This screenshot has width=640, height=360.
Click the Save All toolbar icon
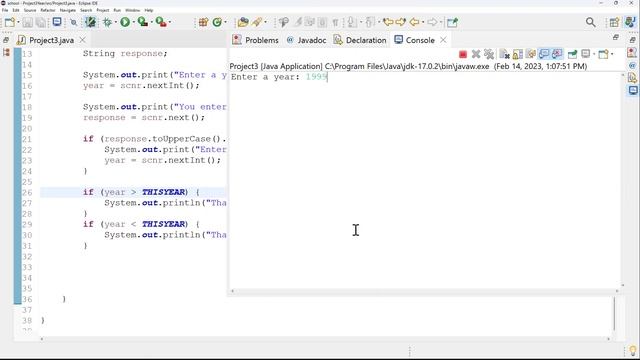pyautogui.click(x=41, y=22)
